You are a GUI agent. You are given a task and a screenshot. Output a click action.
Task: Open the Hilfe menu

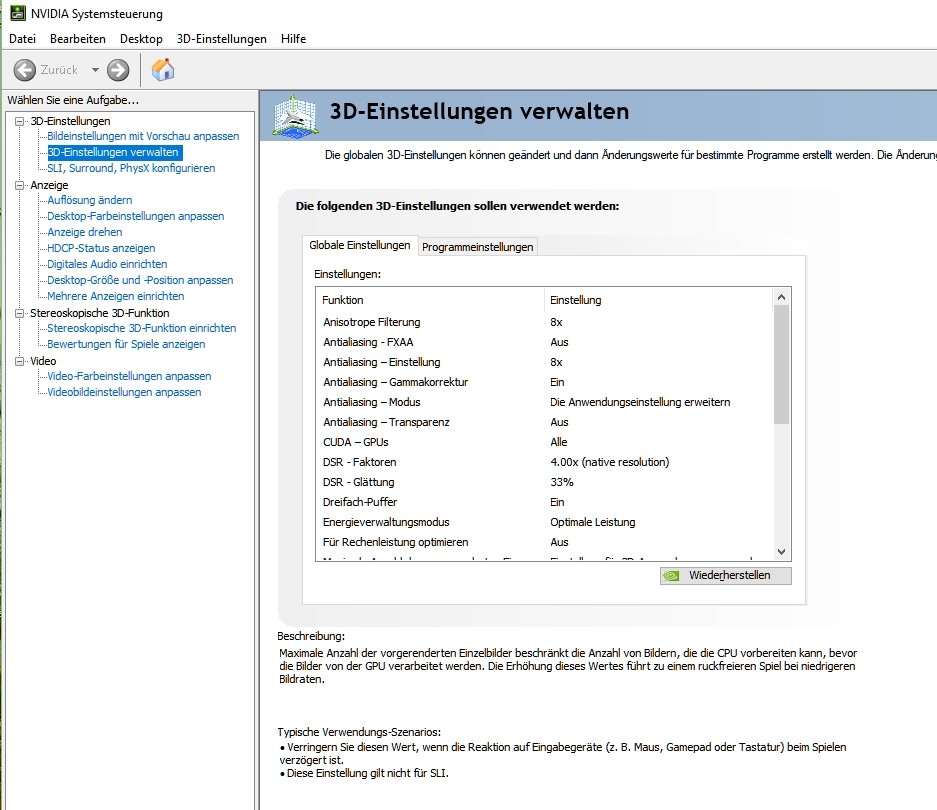(x=293, y=39)
